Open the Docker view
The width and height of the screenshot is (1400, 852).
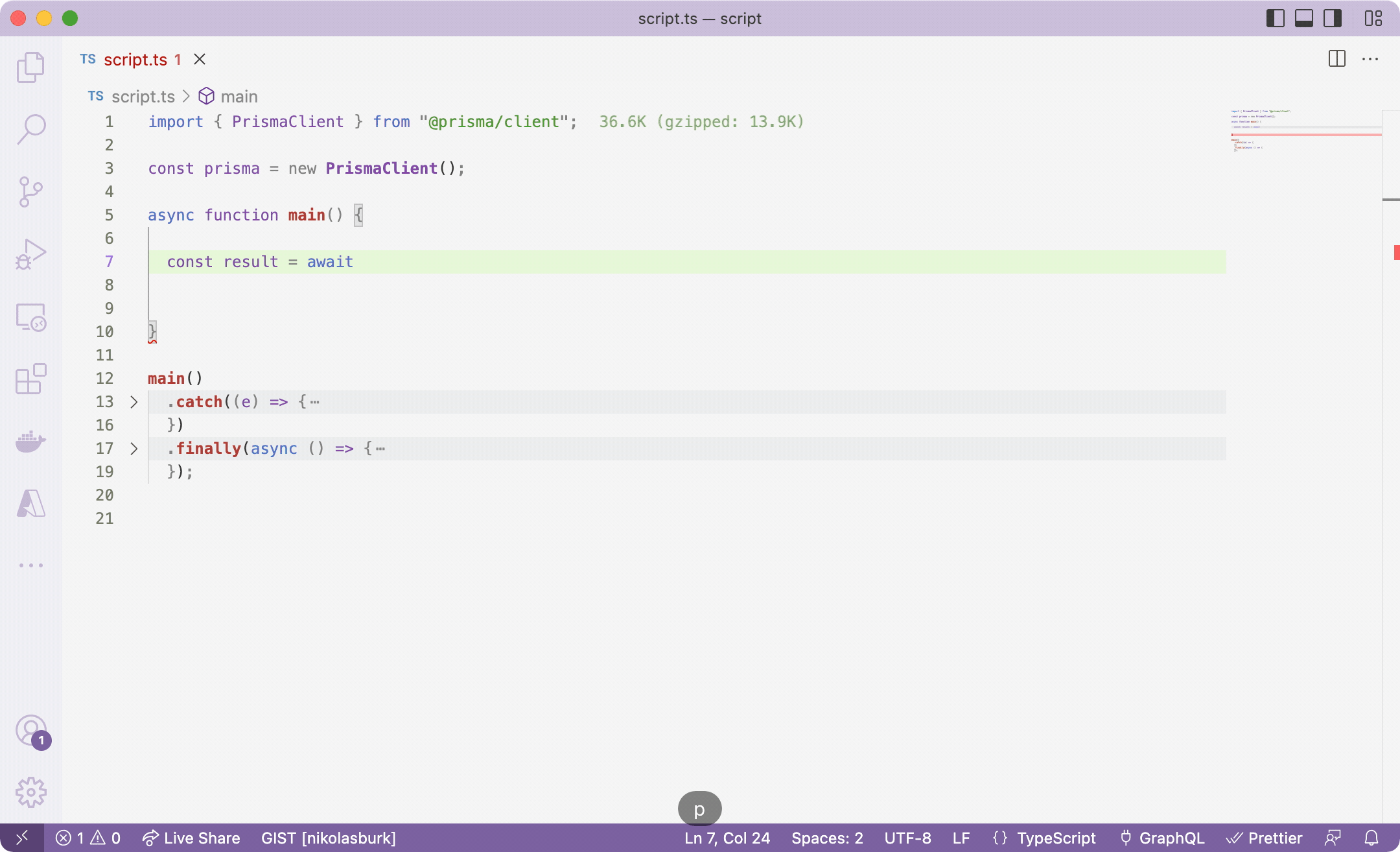30,442
